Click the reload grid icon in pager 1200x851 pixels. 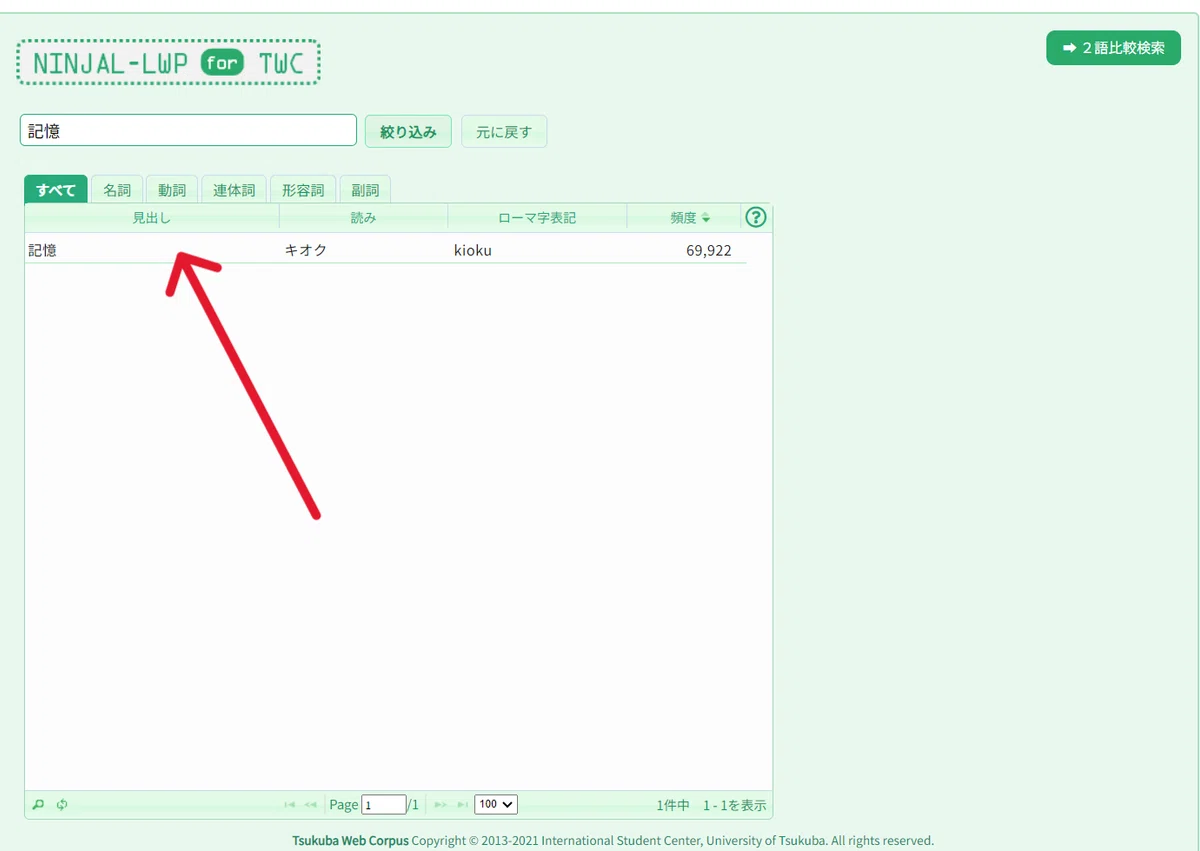(x=62, y=804)
